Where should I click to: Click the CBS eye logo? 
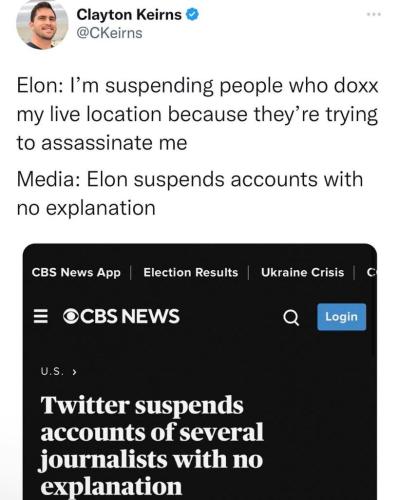click(71, 316)
